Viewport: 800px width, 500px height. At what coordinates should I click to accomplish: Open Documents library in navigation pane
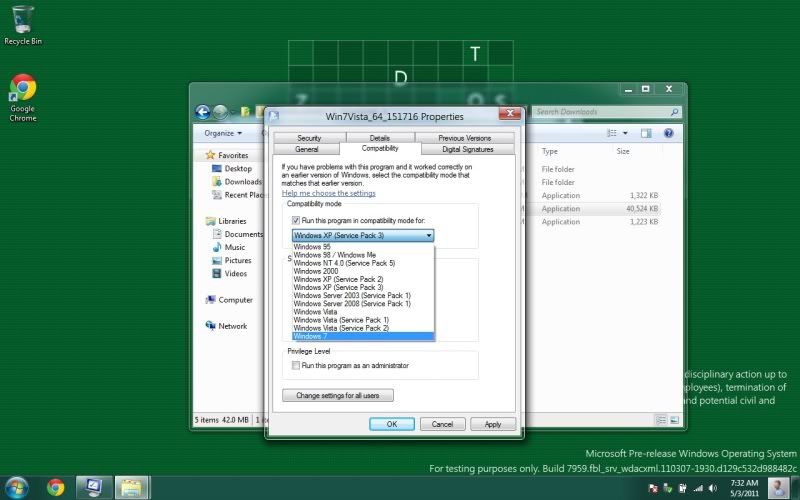[237, 234]
